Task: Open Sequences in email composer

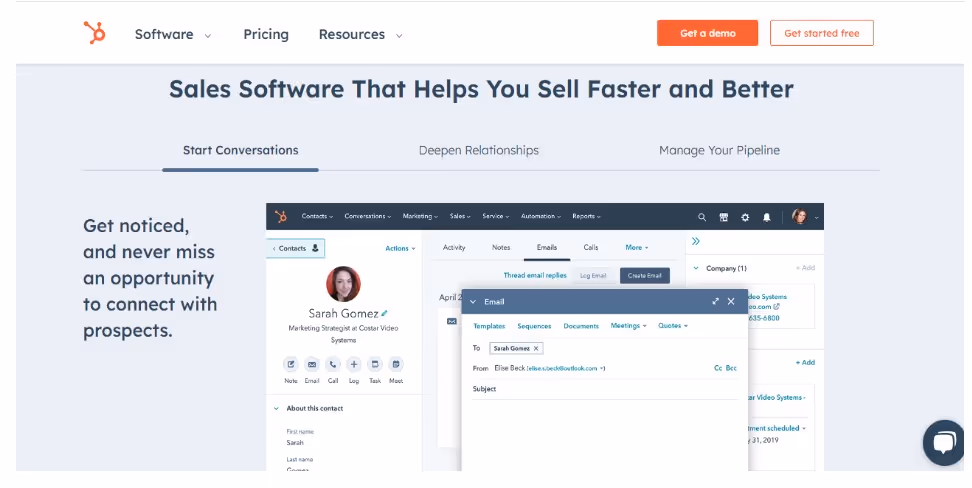Action: point(534,326)
